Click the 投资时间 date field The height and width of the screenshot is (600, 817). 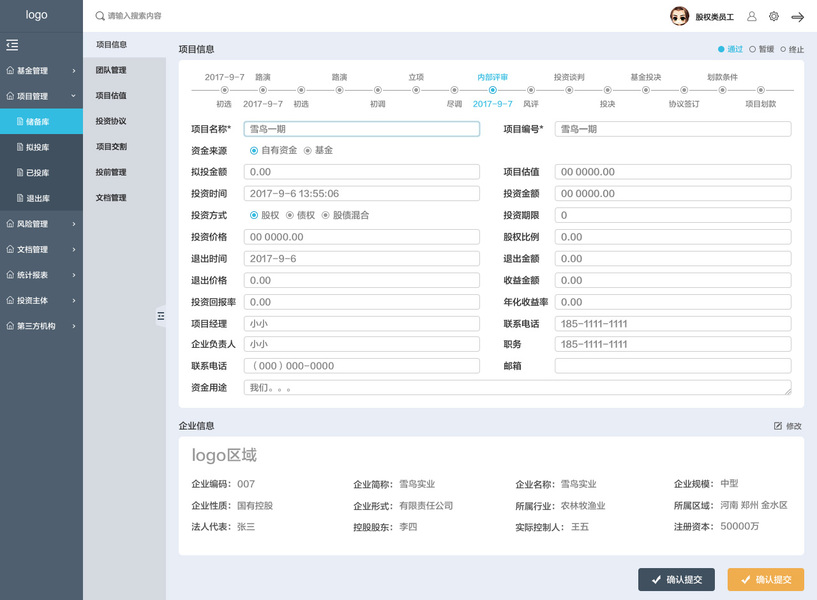point(362,194)
